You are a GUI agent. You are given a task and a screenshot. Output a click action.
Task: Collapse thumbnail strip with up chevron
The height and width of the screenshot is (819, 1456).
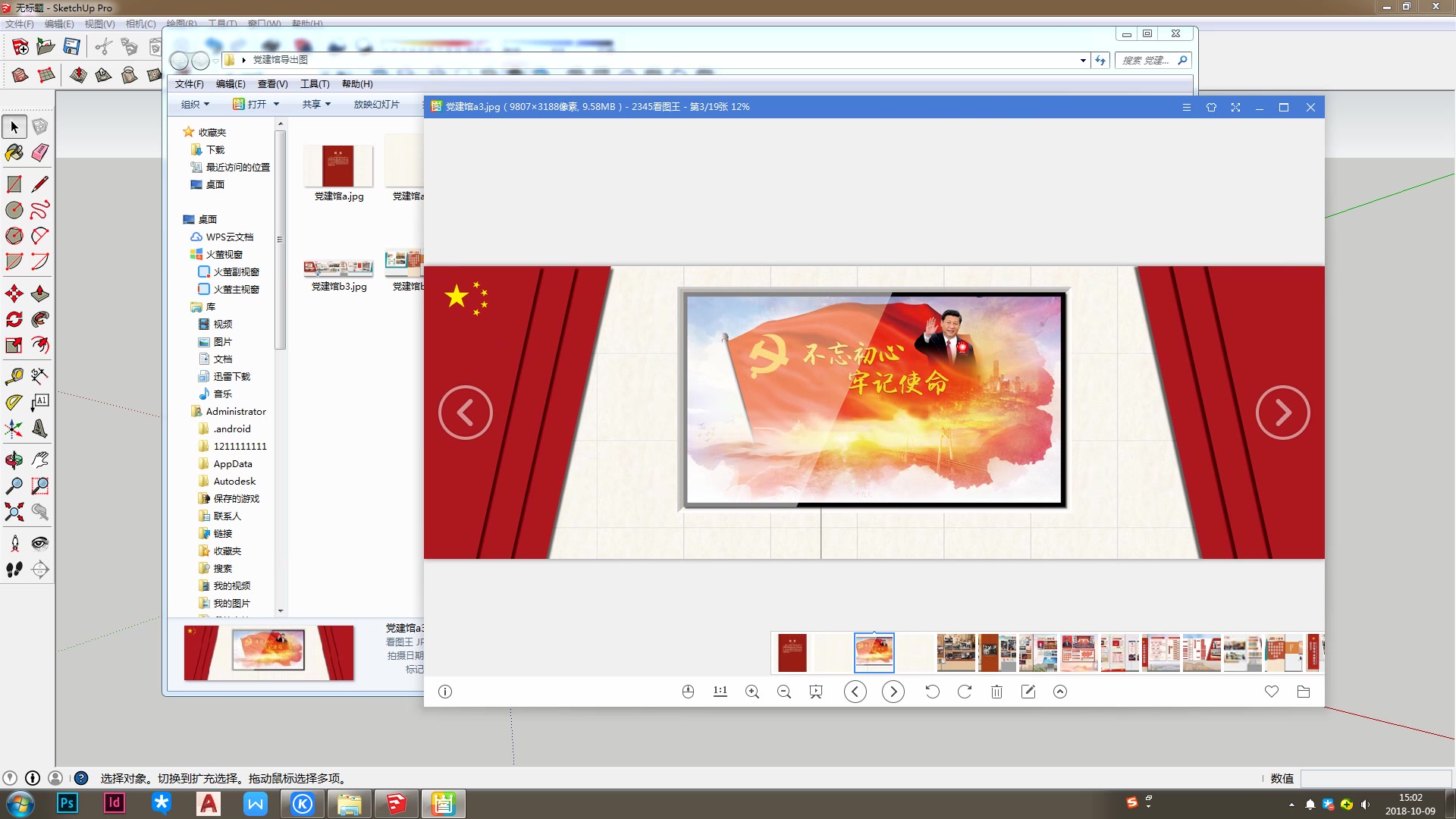[1060, 692]
